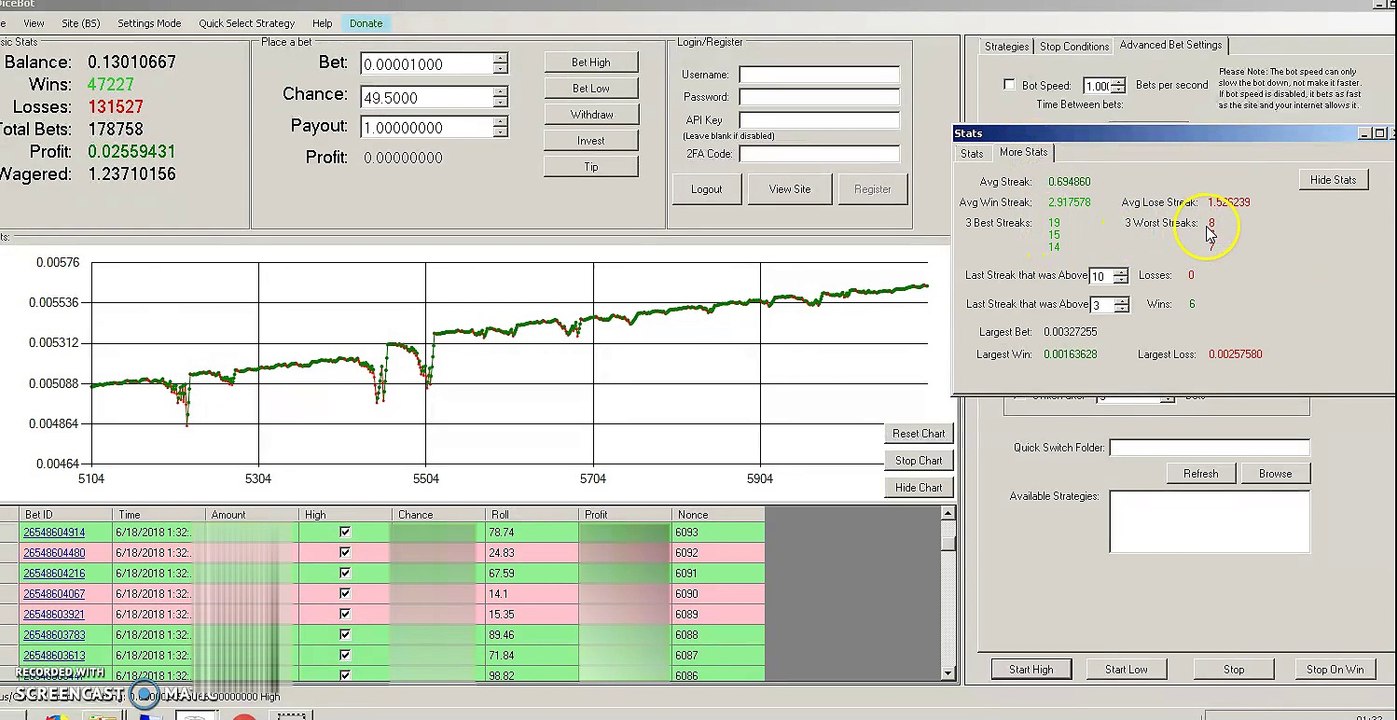Send a tip with the Tip button

[x=591, y=166]
